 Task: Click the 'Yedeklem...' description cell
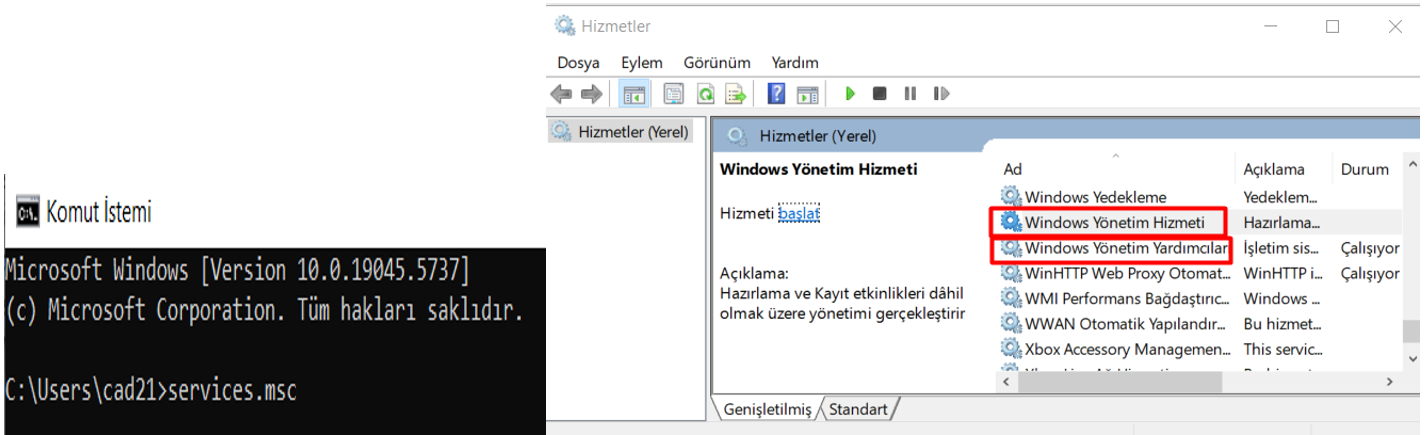(1282, 197)
